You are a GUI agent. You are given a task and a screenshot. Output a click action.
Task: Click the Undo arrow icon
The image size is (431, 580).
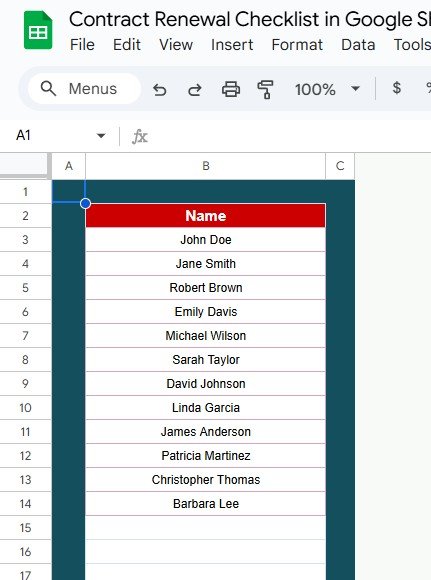coord(159,89)
